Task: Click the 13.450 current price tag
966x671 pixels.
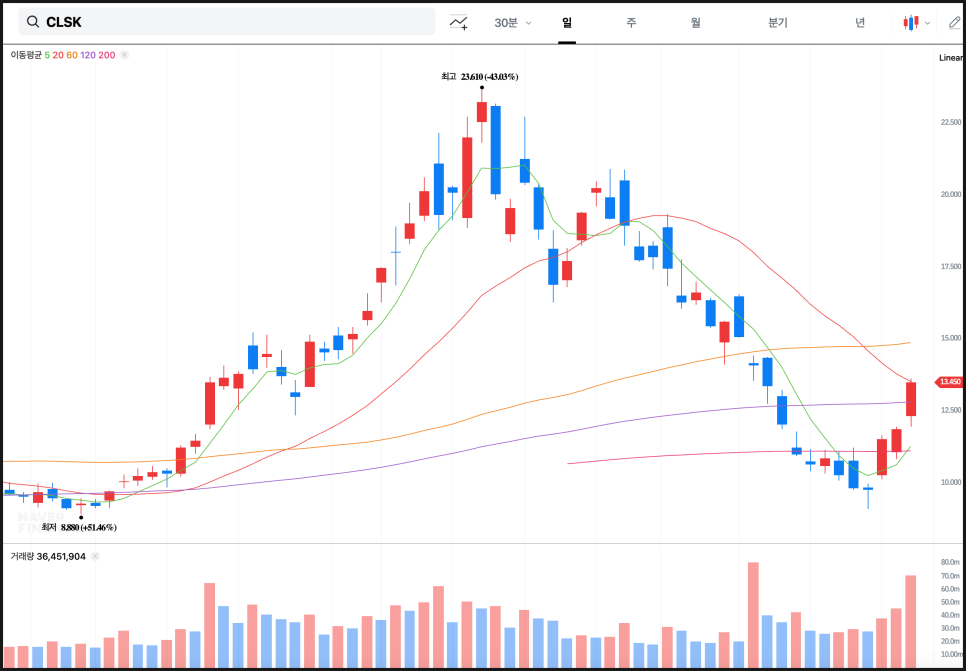Action: click(x=948, y=382)
